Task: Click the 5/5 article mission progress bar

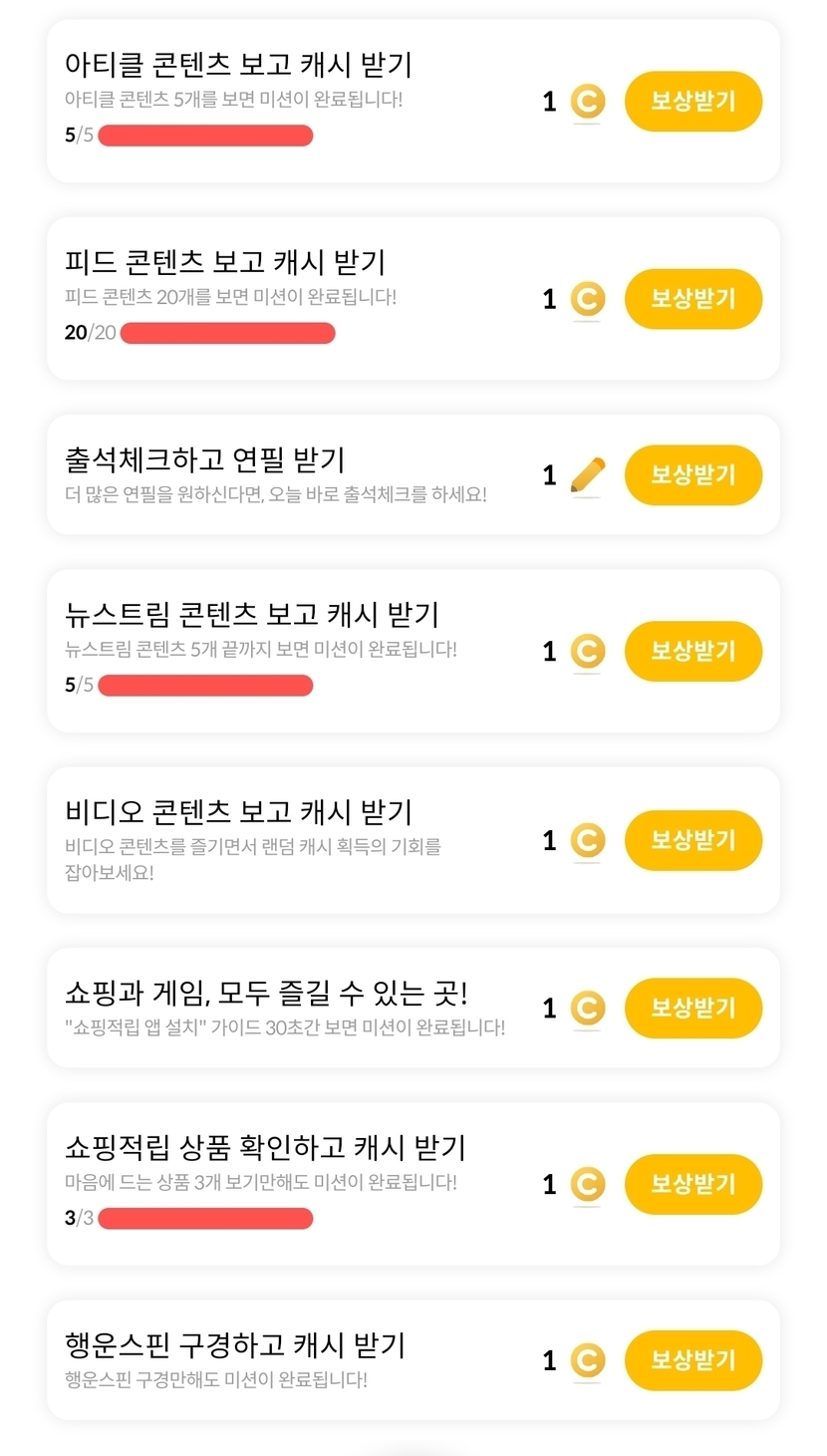Action: [205, 136]
